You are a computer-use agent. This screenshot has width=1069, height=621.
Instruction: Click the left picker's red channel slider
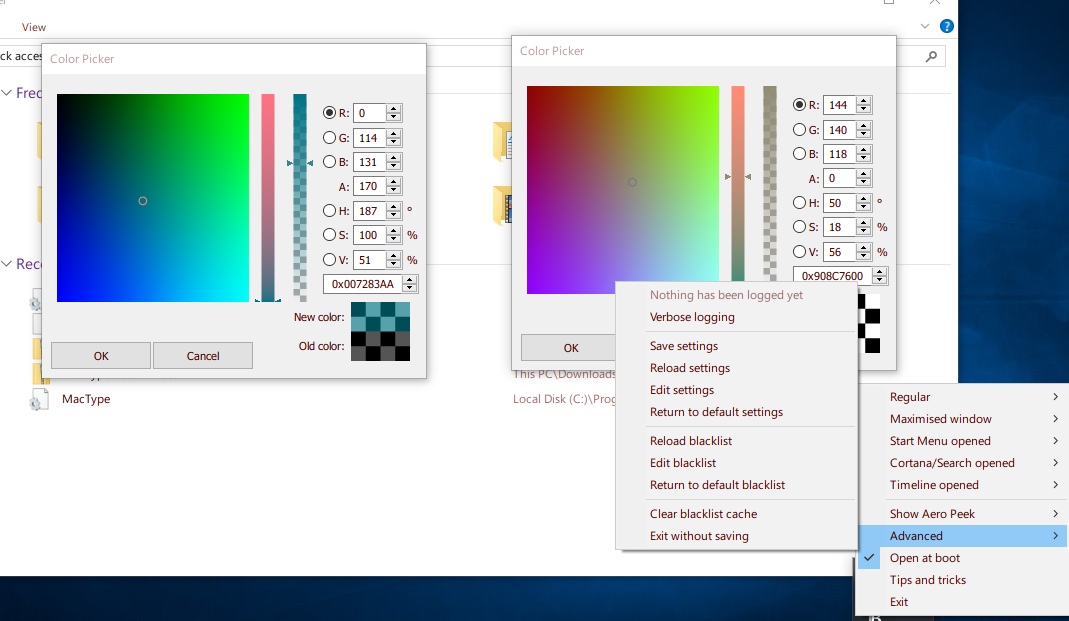point(268,198)
